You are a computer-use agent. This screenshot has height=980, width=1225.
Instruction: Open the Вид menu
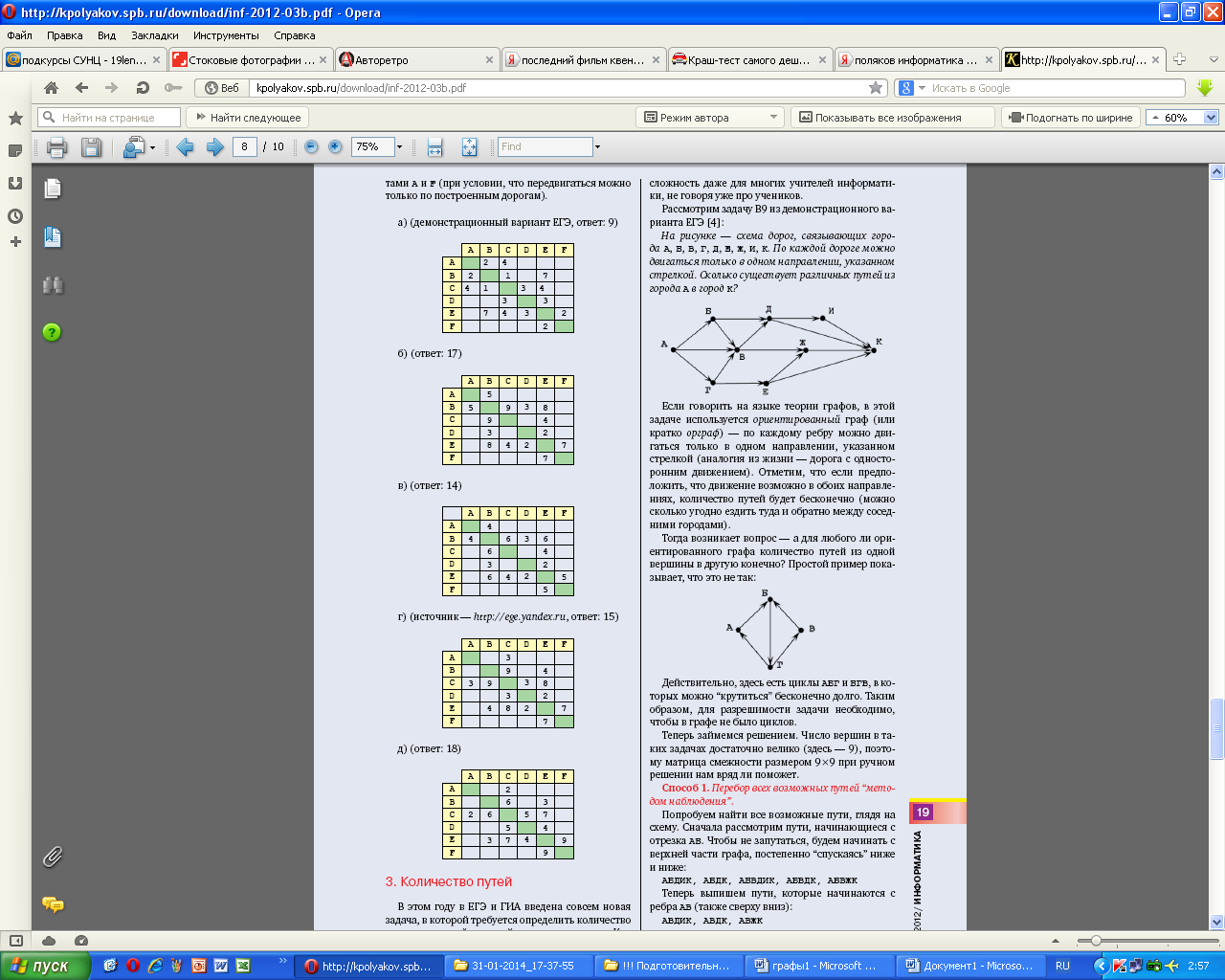click(x=106, y=35)
